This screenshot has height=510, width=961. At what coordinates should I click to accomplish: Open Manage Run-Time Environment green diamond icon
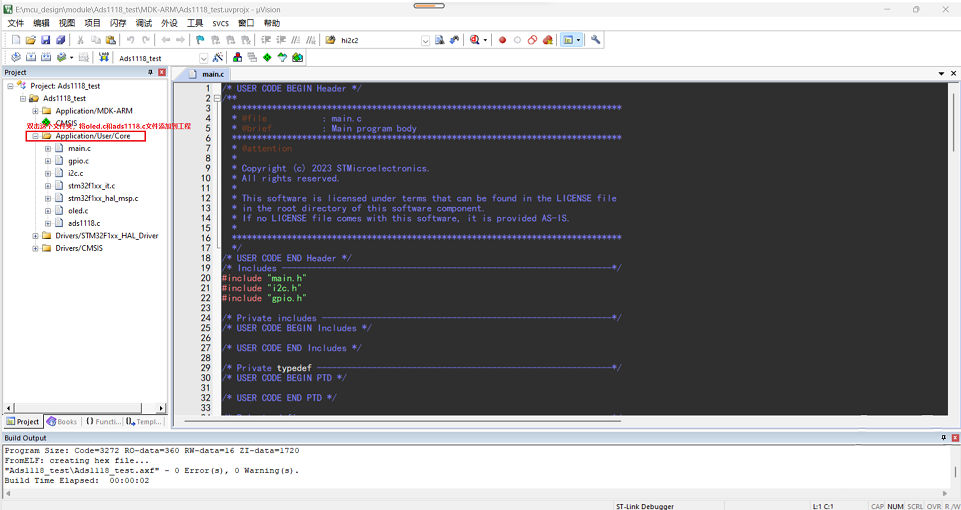pyautogui.click(x=267, y=58)
